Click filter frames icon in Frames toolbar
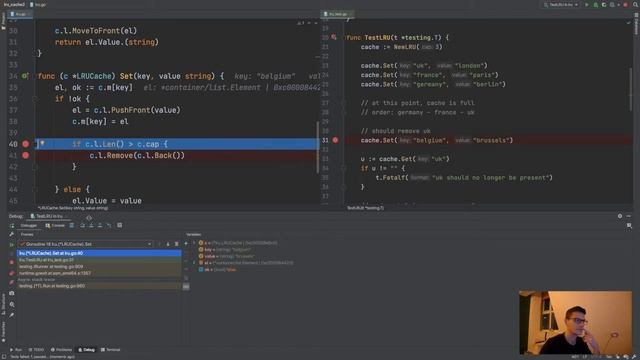Screen dimensions: 640x360 (177, 244)
